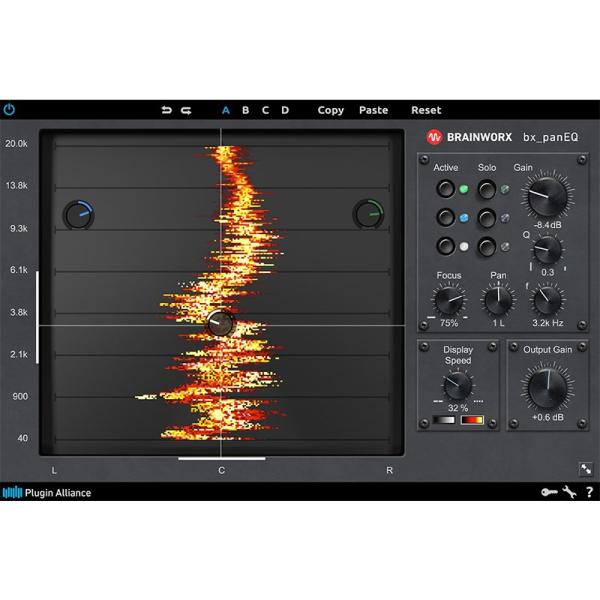
Task: Click the redo arrow icon
Action: (x=186, y=110)
